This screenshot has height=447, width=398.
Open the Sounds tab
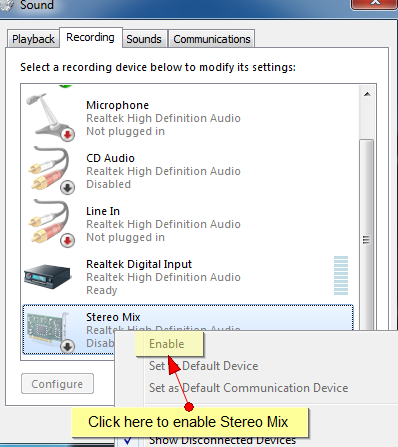[144, 39]
